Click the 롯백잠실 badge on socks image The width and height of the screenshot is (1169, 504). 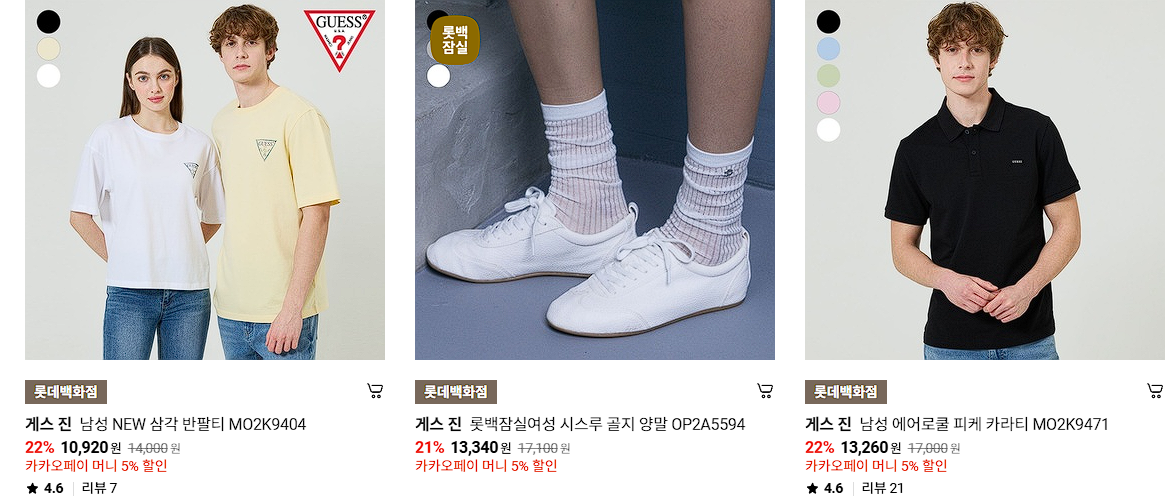click(x=455, y=40)
